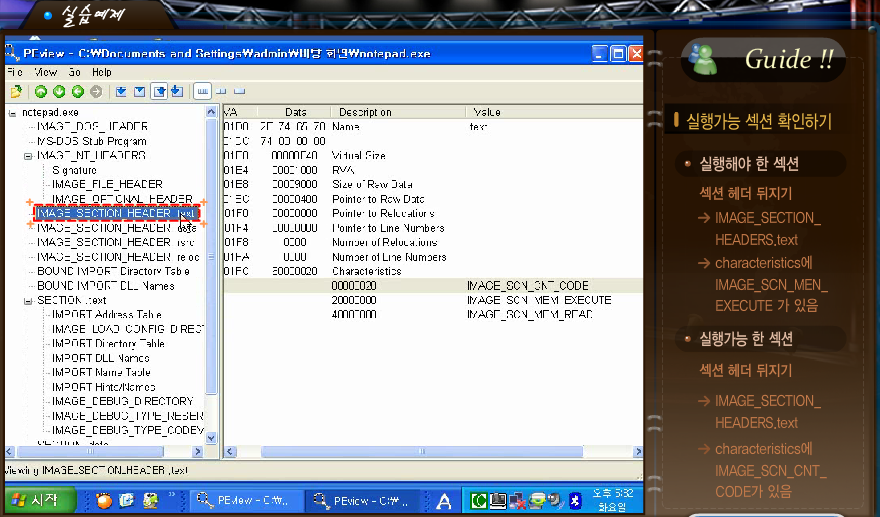Select BOUND IMPORT DLL Names item

coord(106,286)
